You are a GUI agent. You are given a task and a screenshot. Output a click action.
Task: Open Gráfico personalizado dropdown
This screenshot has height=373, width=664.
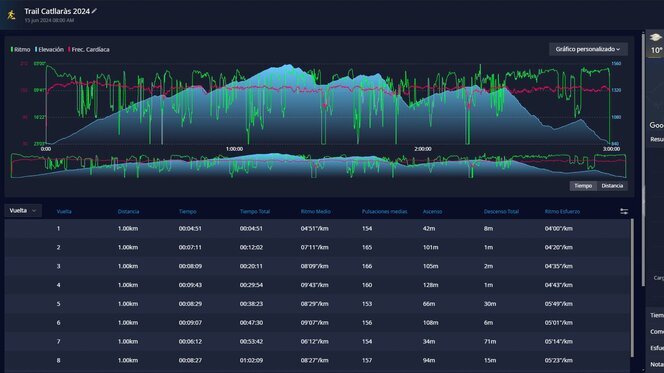(588, 49)
